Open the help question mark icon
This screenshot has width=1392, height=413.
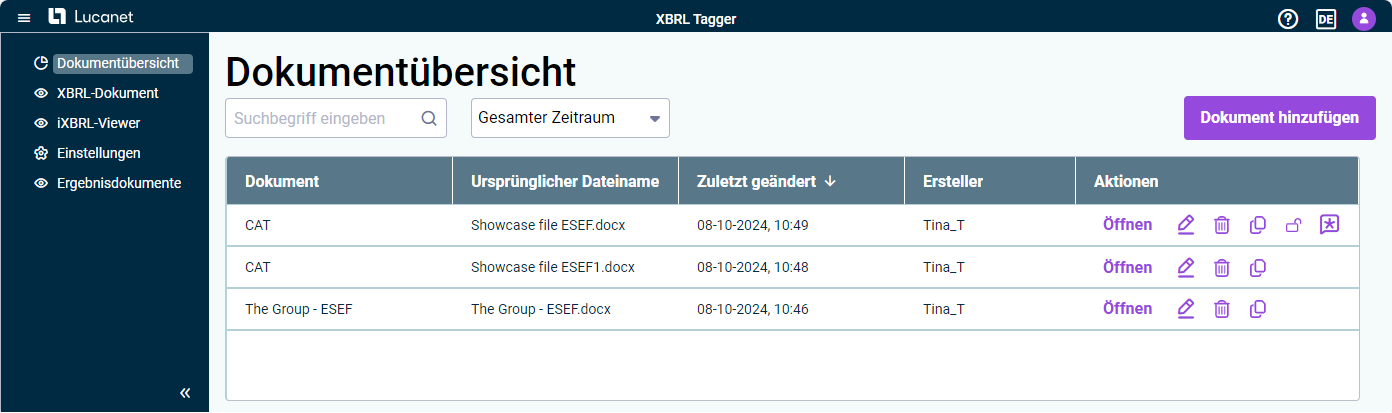tap(1288, 18)
